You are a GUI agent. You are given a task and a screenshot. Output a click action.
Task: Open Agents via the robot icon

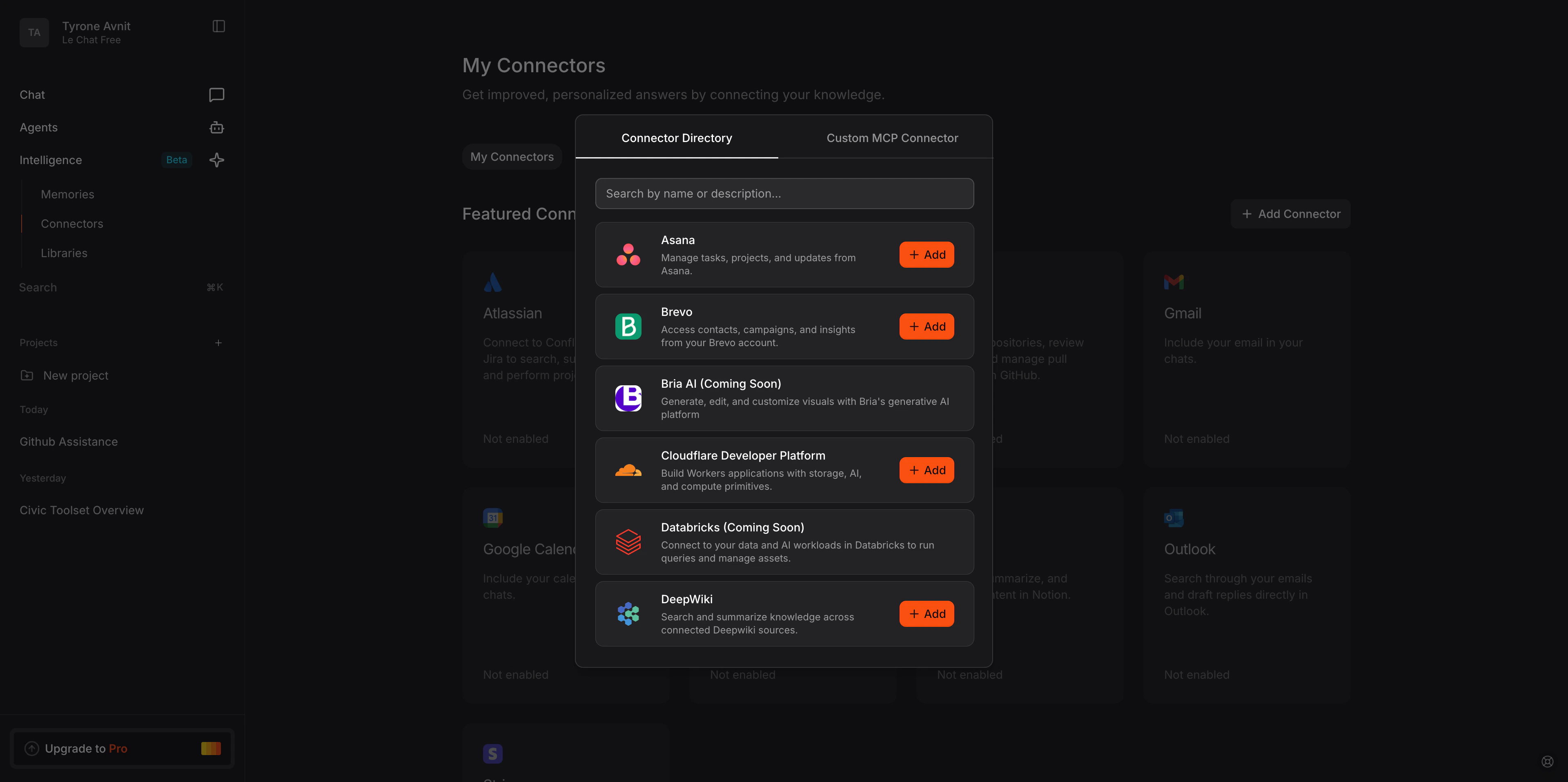pyautogui.click(x=217, y=127)
